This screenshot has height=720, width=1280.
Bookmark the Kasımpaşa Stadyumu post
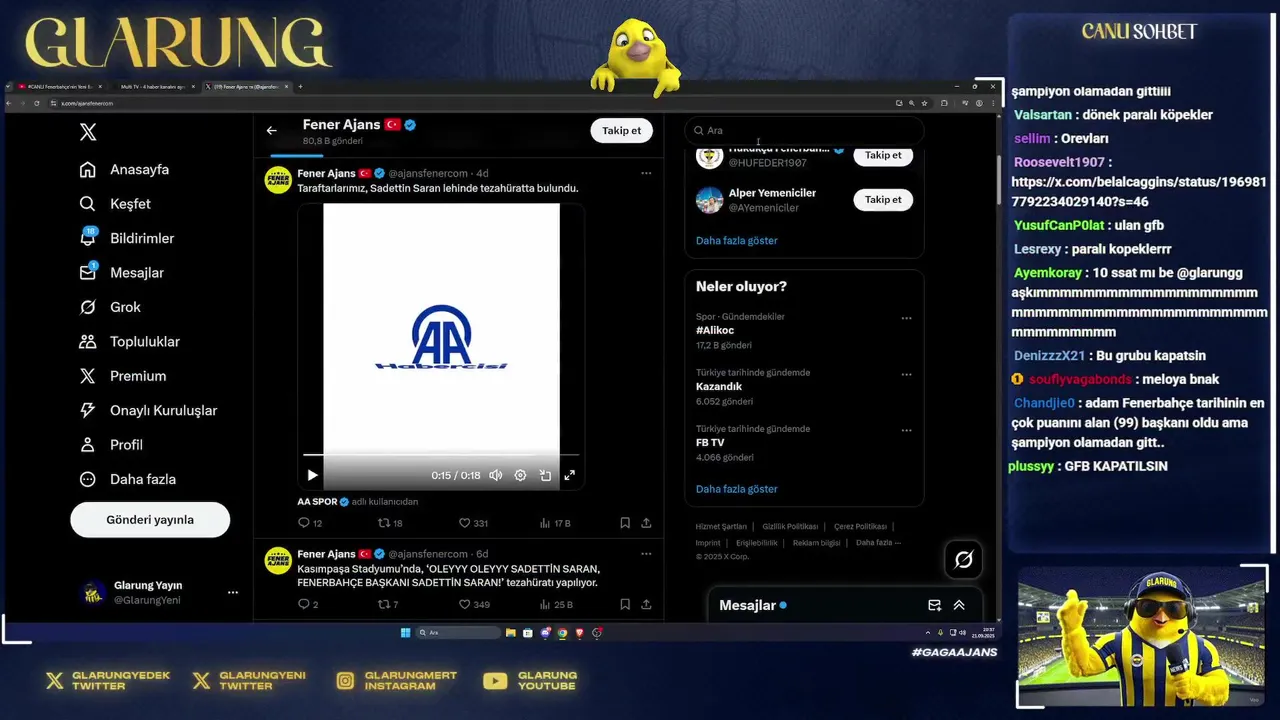coord(625,605)
